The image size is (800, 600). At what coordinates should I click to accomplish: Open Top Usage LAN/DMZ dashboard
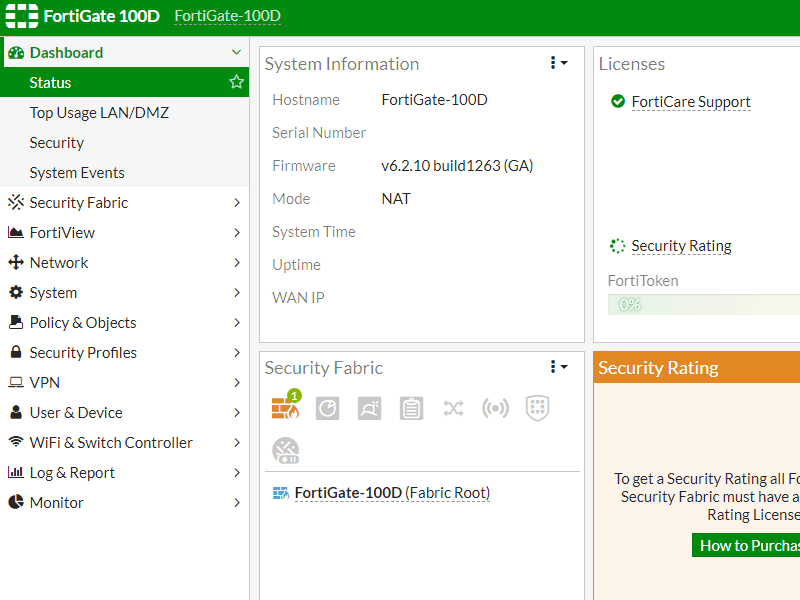(99, 112)
